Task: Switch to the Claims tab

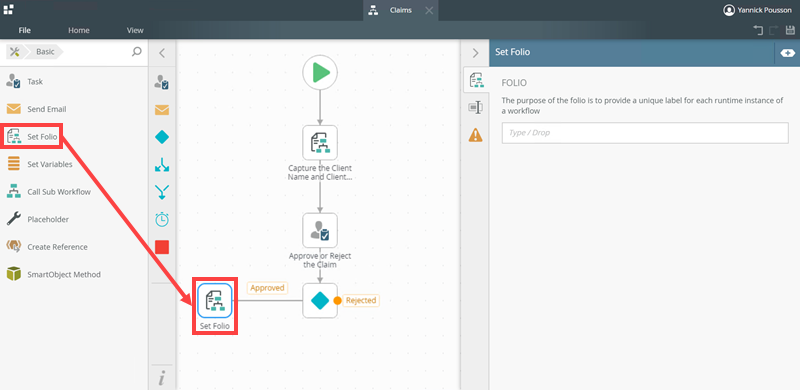Action: tap(401, 10)
